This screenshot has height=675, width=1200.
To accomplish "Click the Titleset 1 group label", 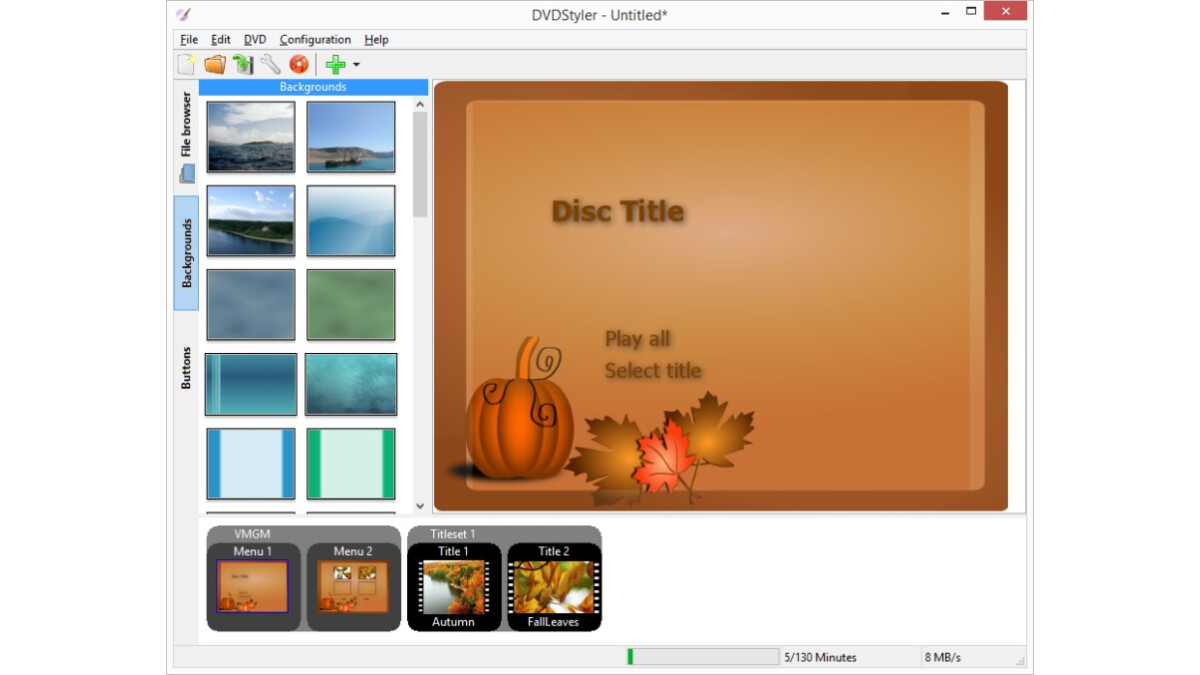I will 453,534.
